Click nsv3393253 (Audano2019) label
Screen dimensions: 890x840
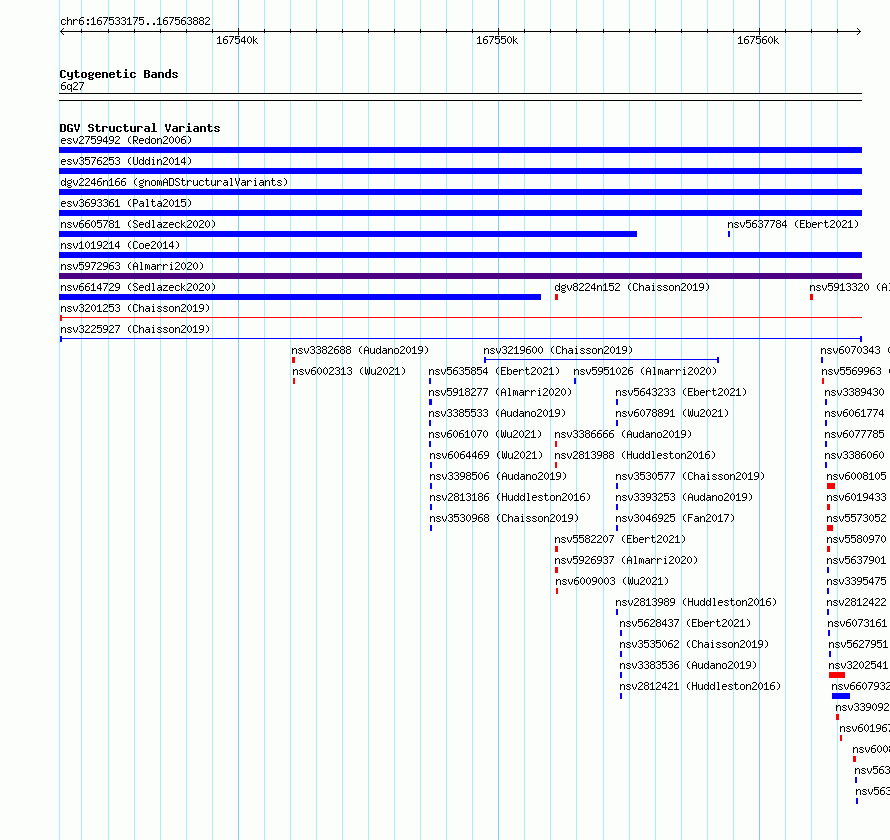[685, 497]
